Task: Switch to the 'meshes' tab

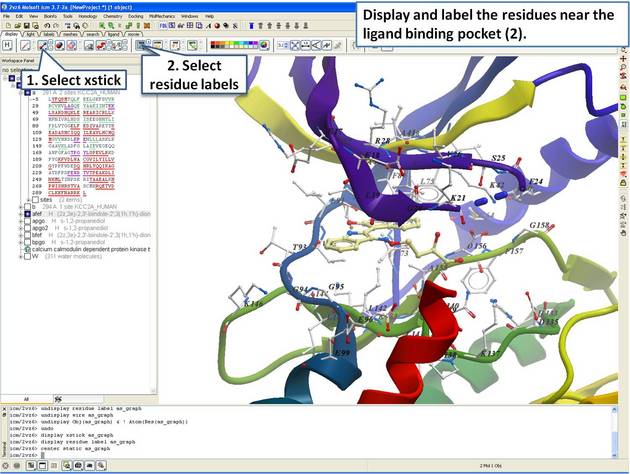Action: pos(71,35)
